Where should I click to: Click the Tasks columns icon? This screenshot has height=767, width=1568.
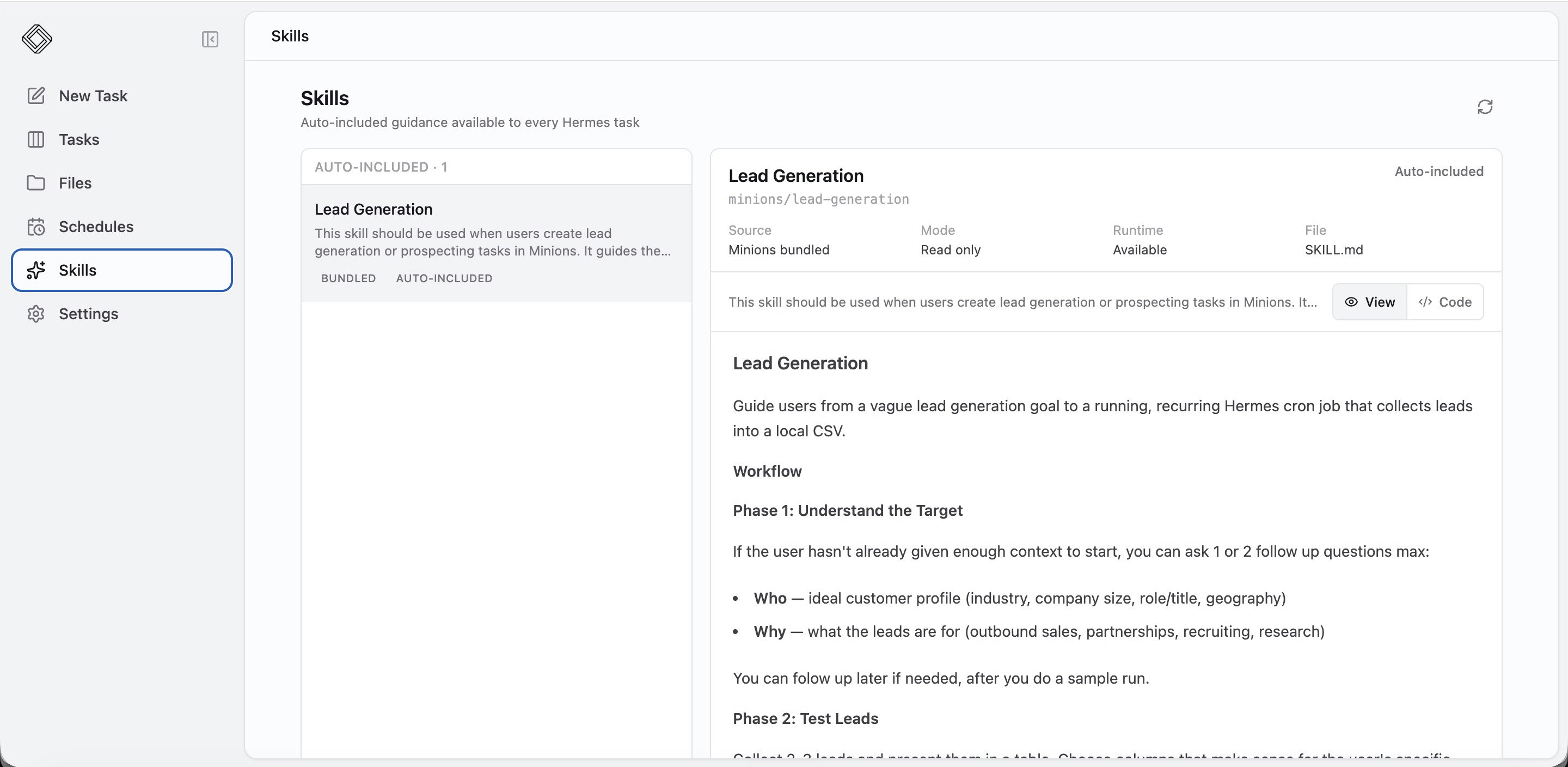[36, 139]
